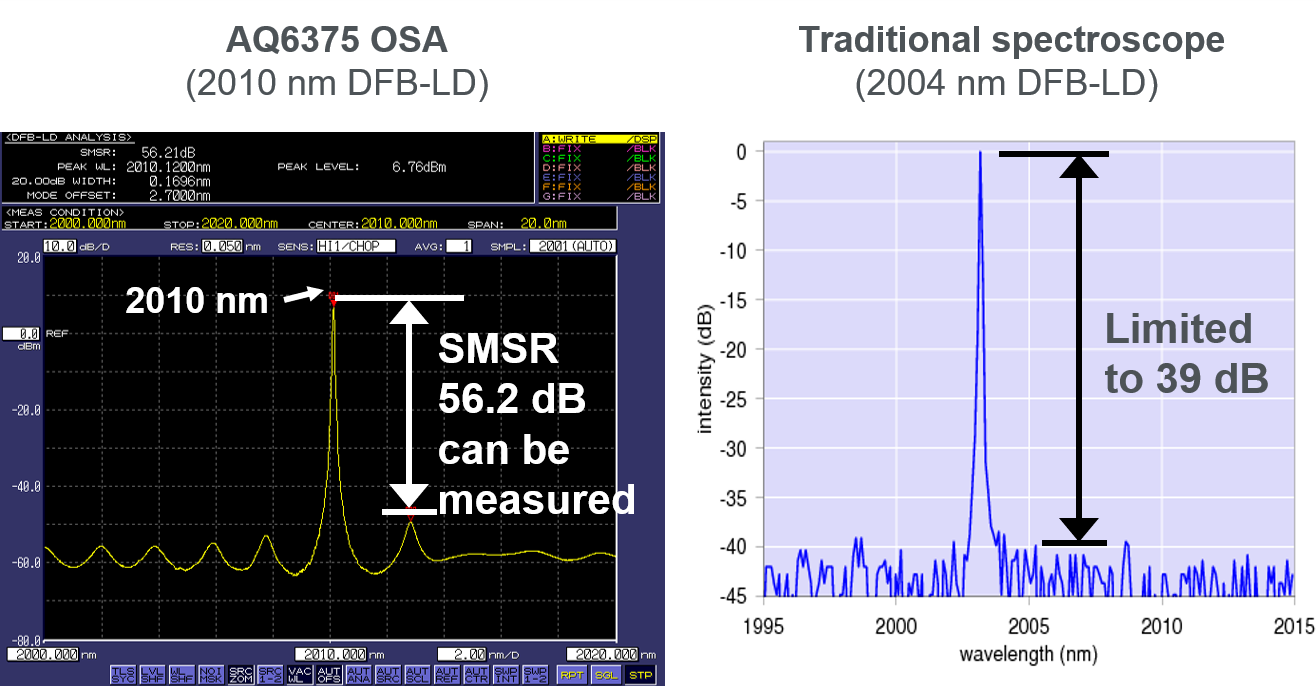Click the VAC WL vacuum wavelength icon

point(300,675)
